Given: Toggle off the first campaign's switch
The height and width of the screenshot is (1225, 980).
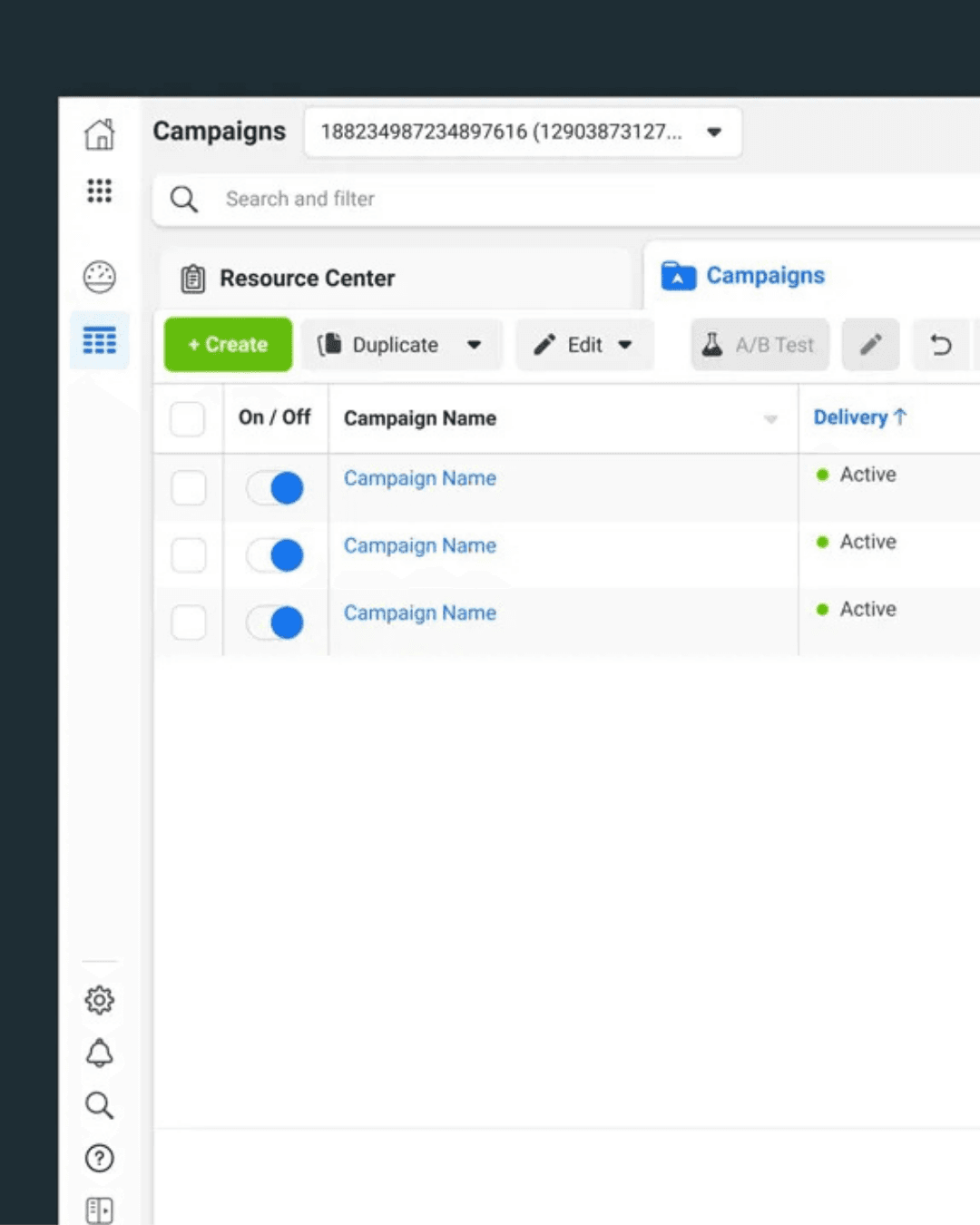Looking at the screenshot, I should (x=275, y=488).
